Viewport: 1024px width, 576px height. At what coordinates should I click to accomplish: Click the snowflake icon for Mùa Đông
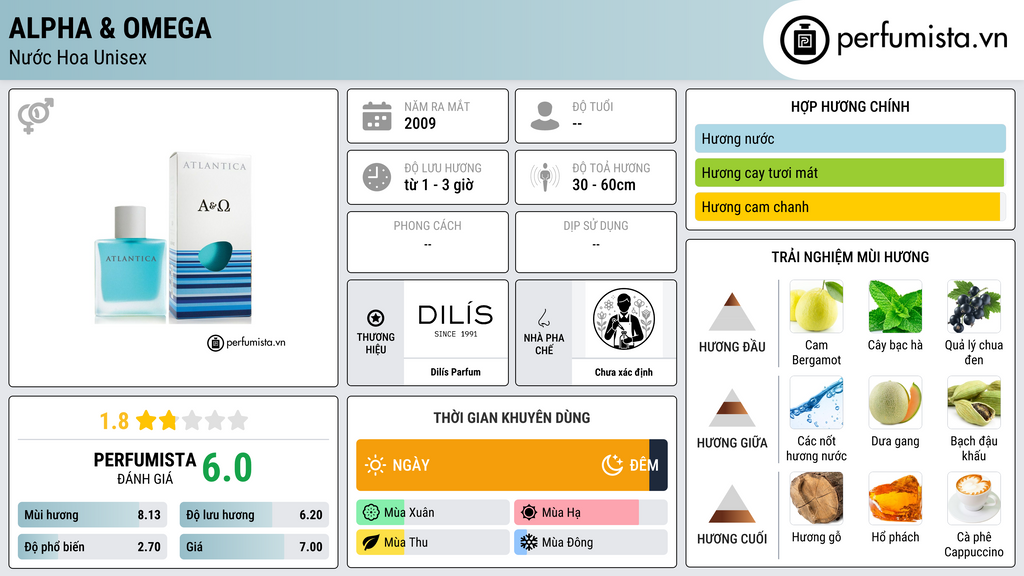(529, 542)
